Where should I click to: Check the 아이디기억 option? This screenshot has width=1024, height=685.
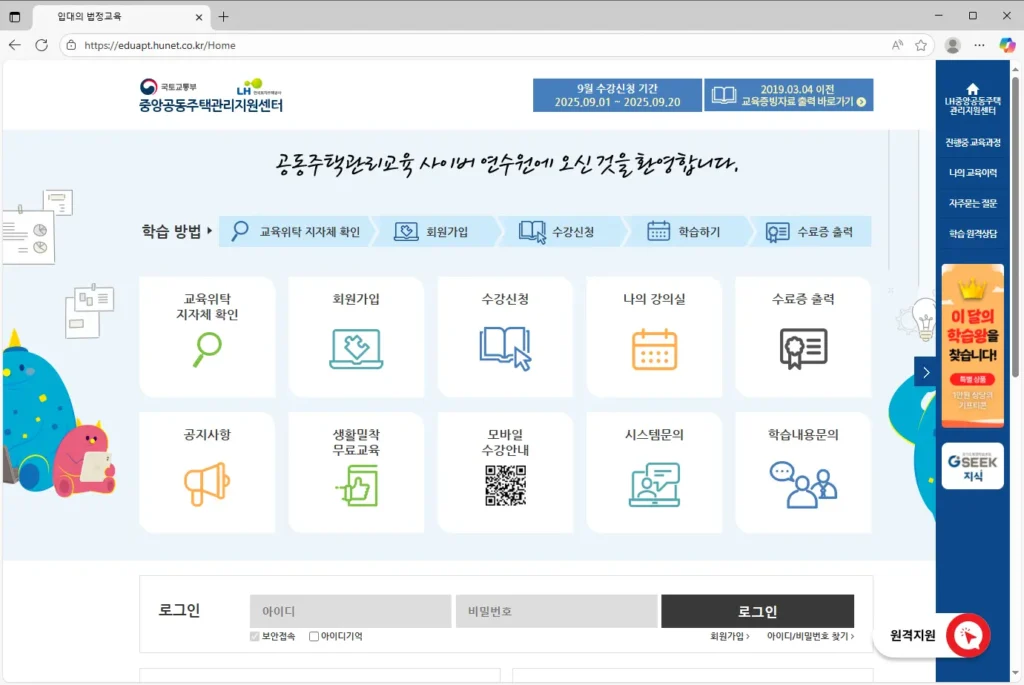pyautogui.click(x=313, y=636)
